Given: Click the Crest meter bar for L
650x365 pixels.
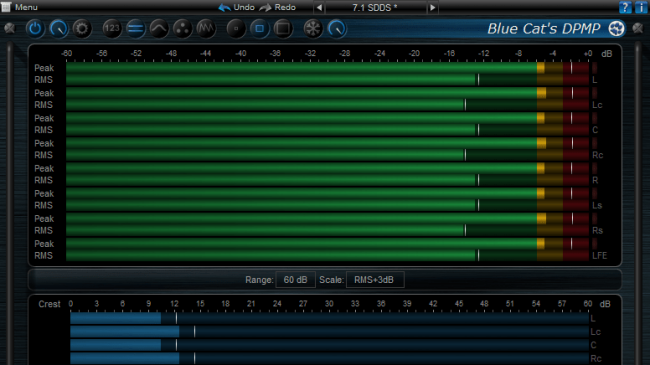Looking at the screenshot, I should click(x=330, y=318).
